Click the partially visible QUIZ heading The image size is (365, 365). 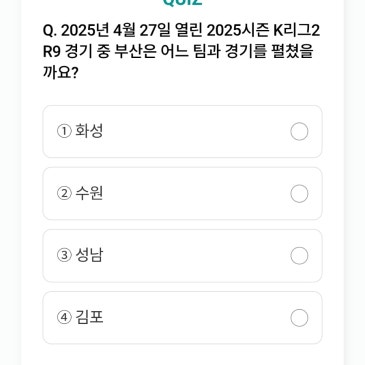(182, 2)
